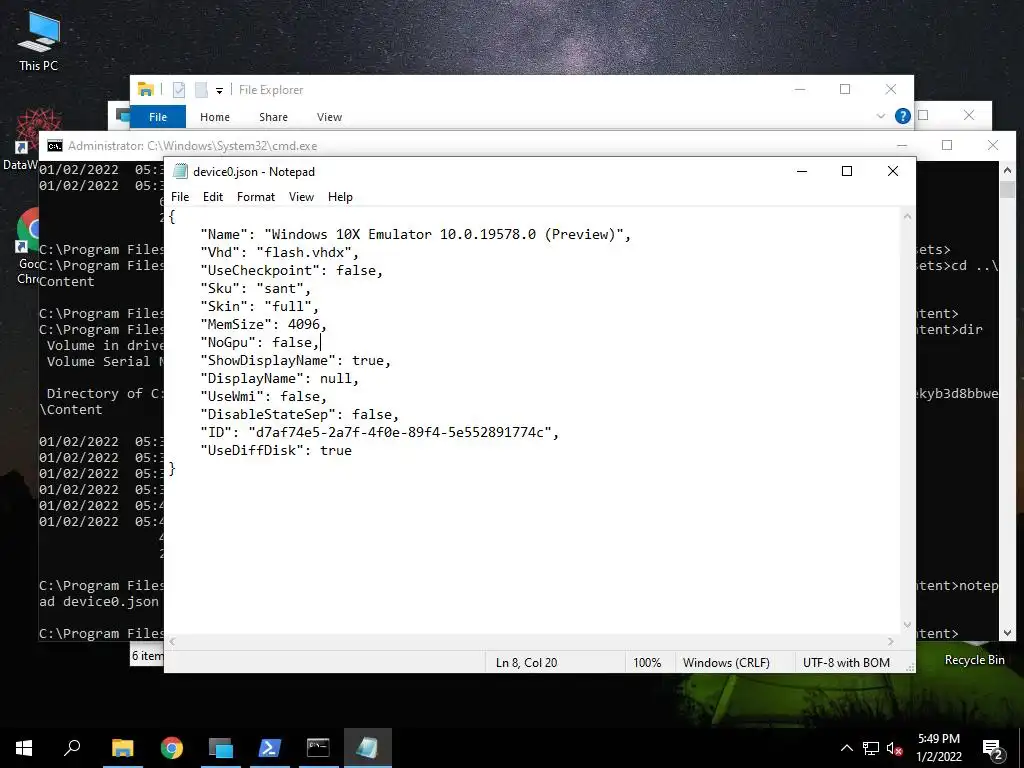Select the Recycle Bin desktop label
This screenshot has width=1024, height=768.
point(974,660)
